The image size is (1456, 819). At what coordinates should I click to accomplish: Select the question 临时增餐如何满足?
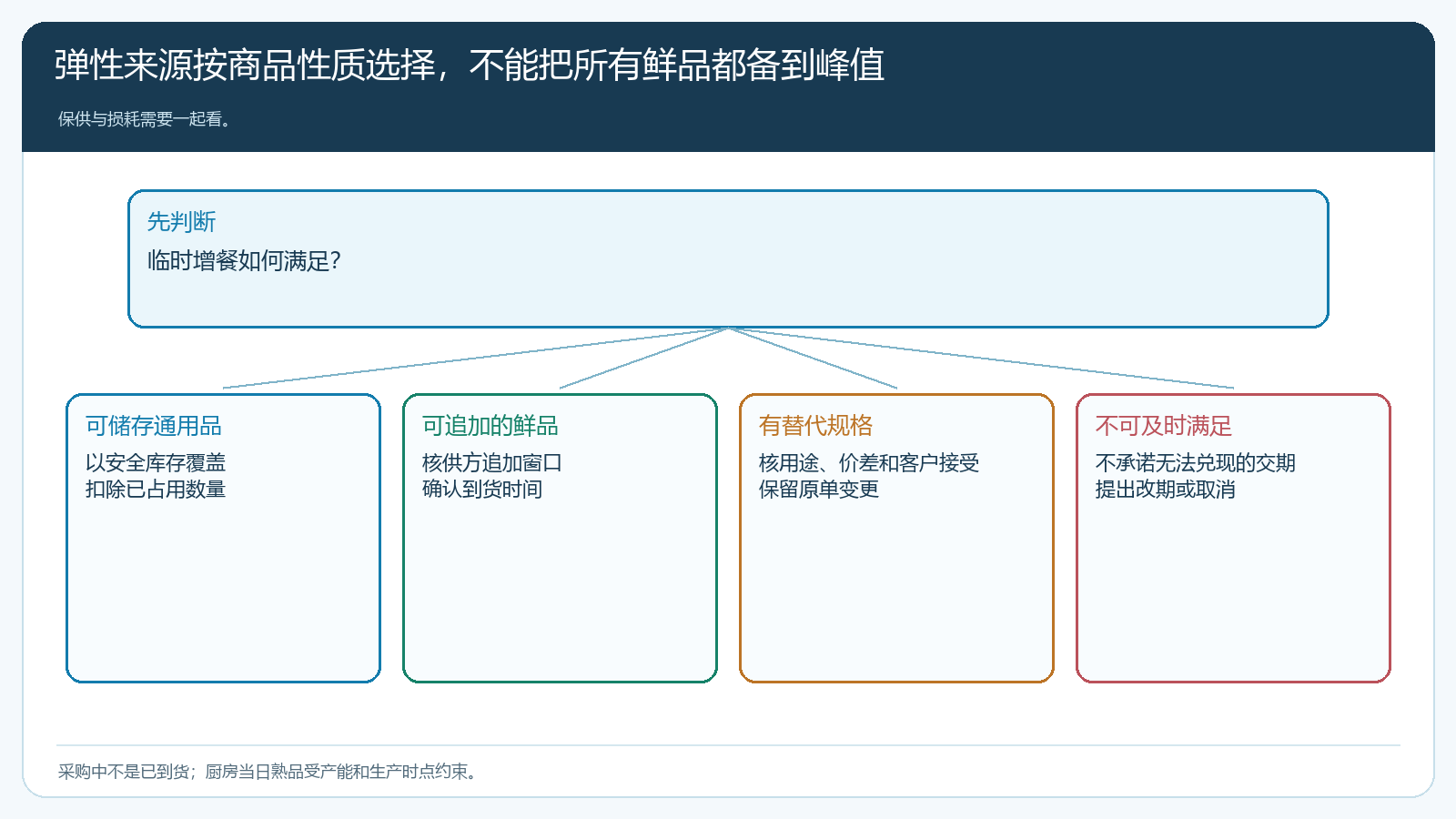click(244, 261)
